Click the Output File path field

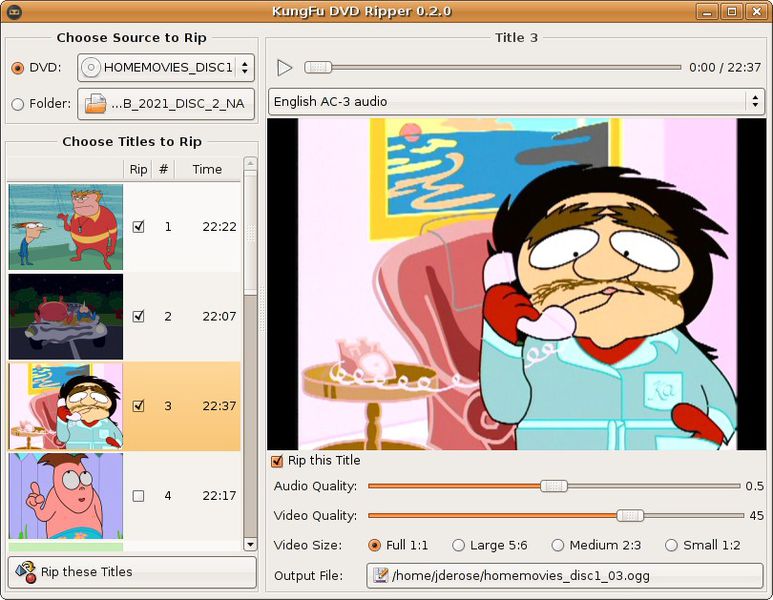pyautogui.click(x=565, y=575)
